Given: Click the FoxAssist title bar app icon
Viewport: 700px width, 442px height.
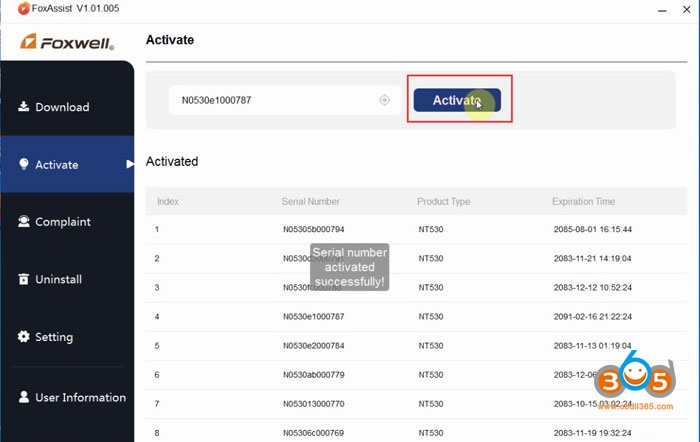Looking at the screenshot, I should (24, 8).
